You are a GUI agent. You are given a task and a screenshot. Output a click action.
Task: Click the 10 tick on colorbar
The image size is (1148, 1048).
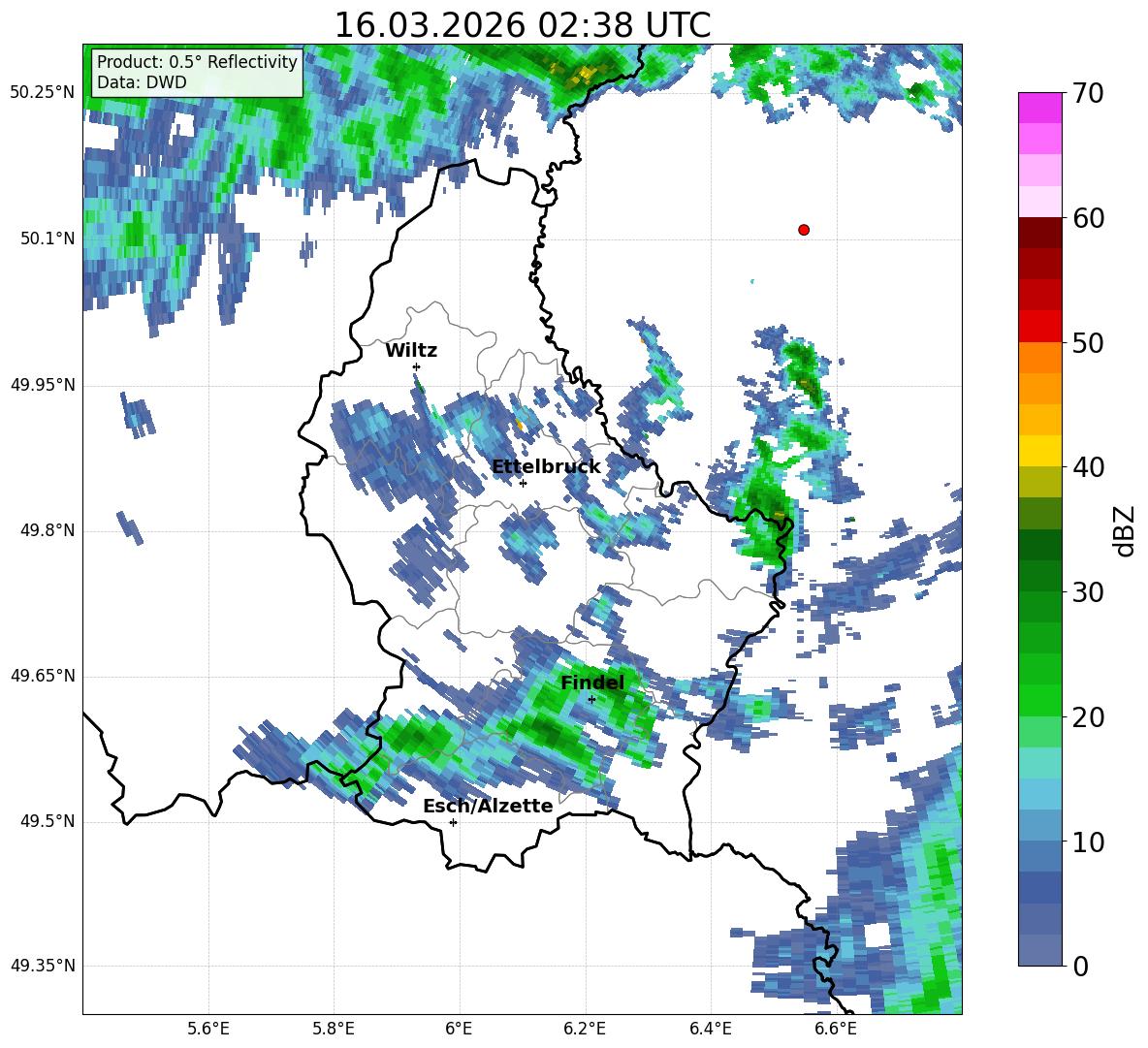click(x=1088, y=842)
